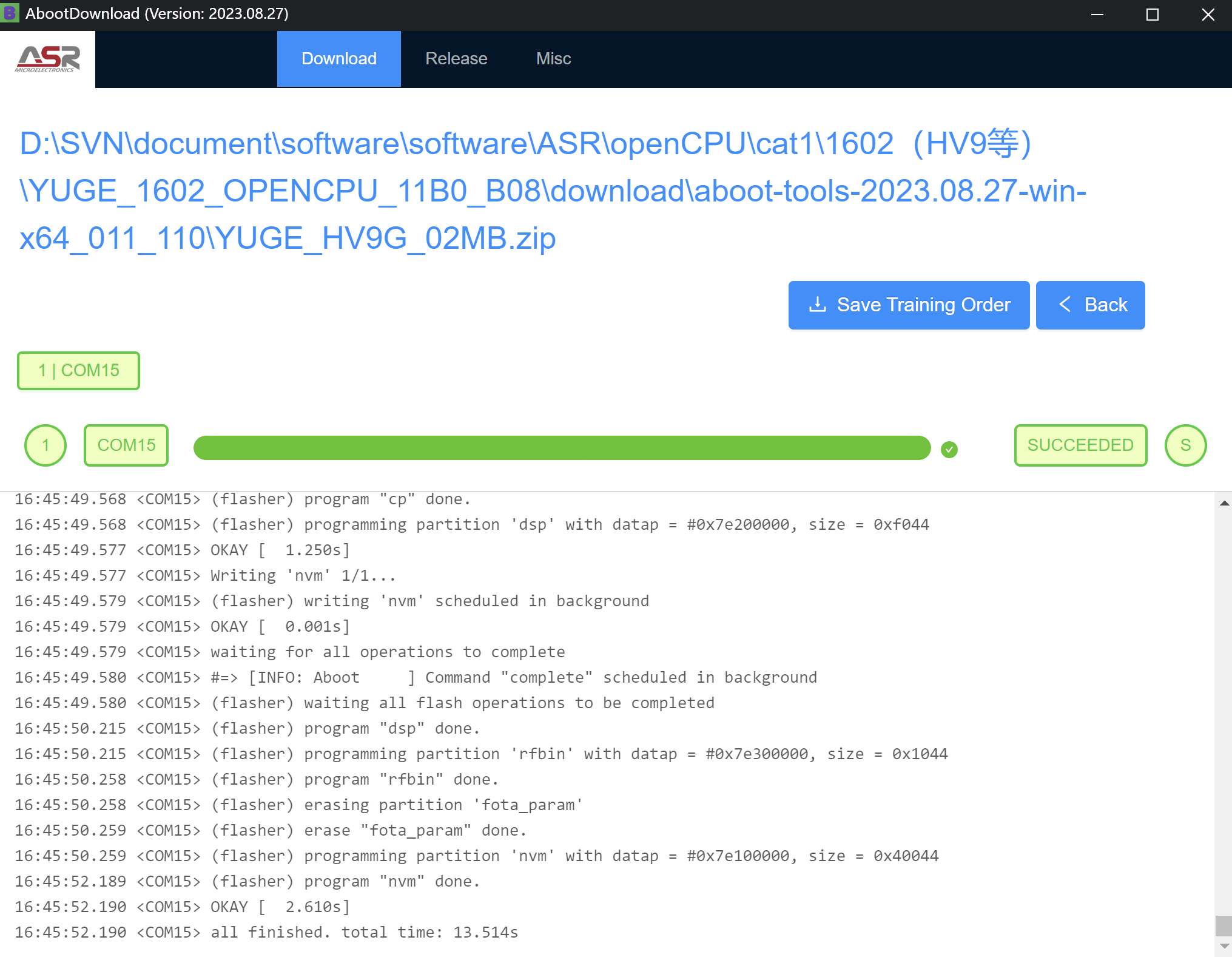1232x957 pixels.
Task: Click the window title 'AbootDownload (Version: 2023.08.27)'
Action: coord(157,13)
